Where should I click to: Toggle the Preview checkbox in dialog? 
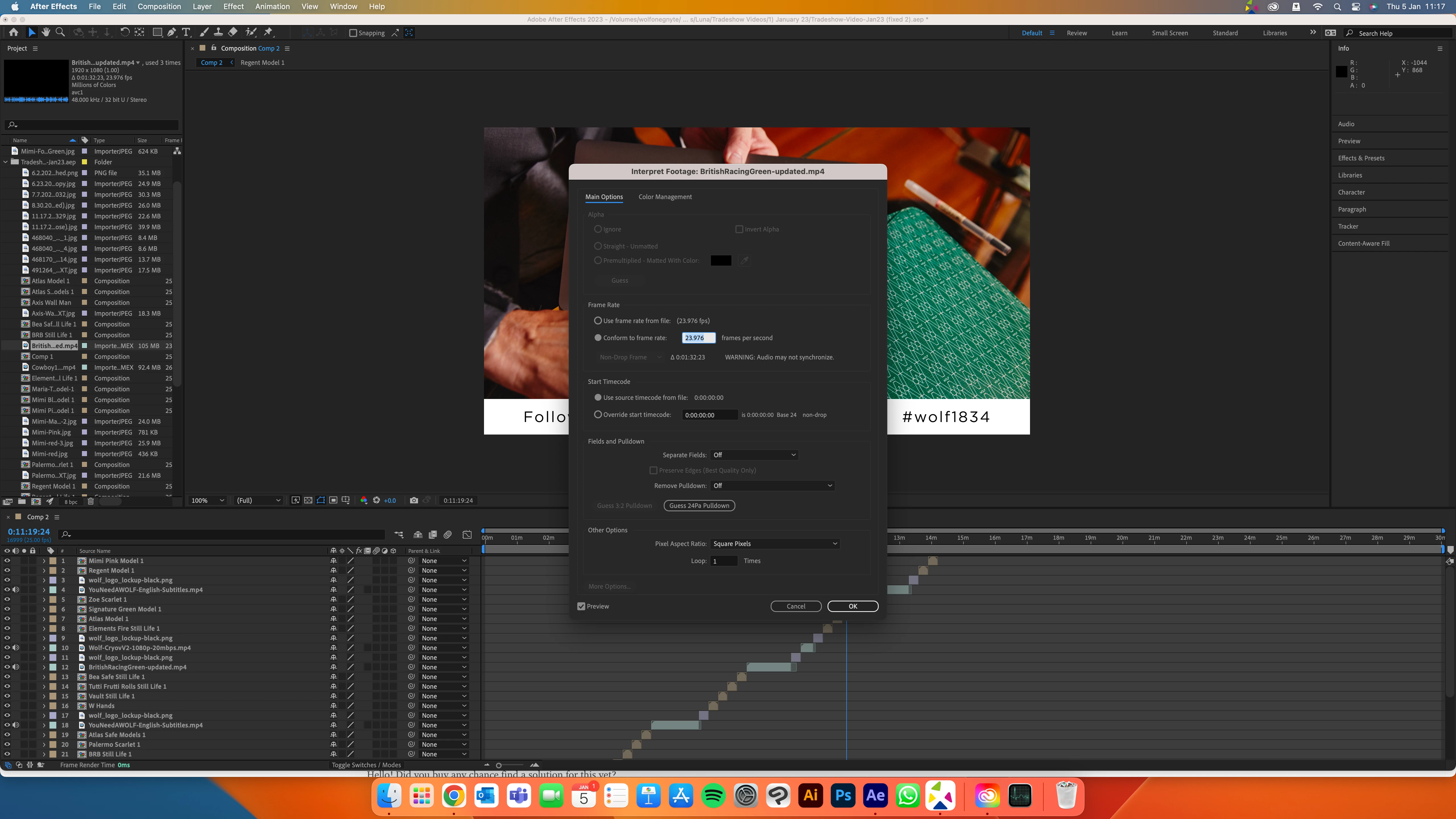click(581, 606)
